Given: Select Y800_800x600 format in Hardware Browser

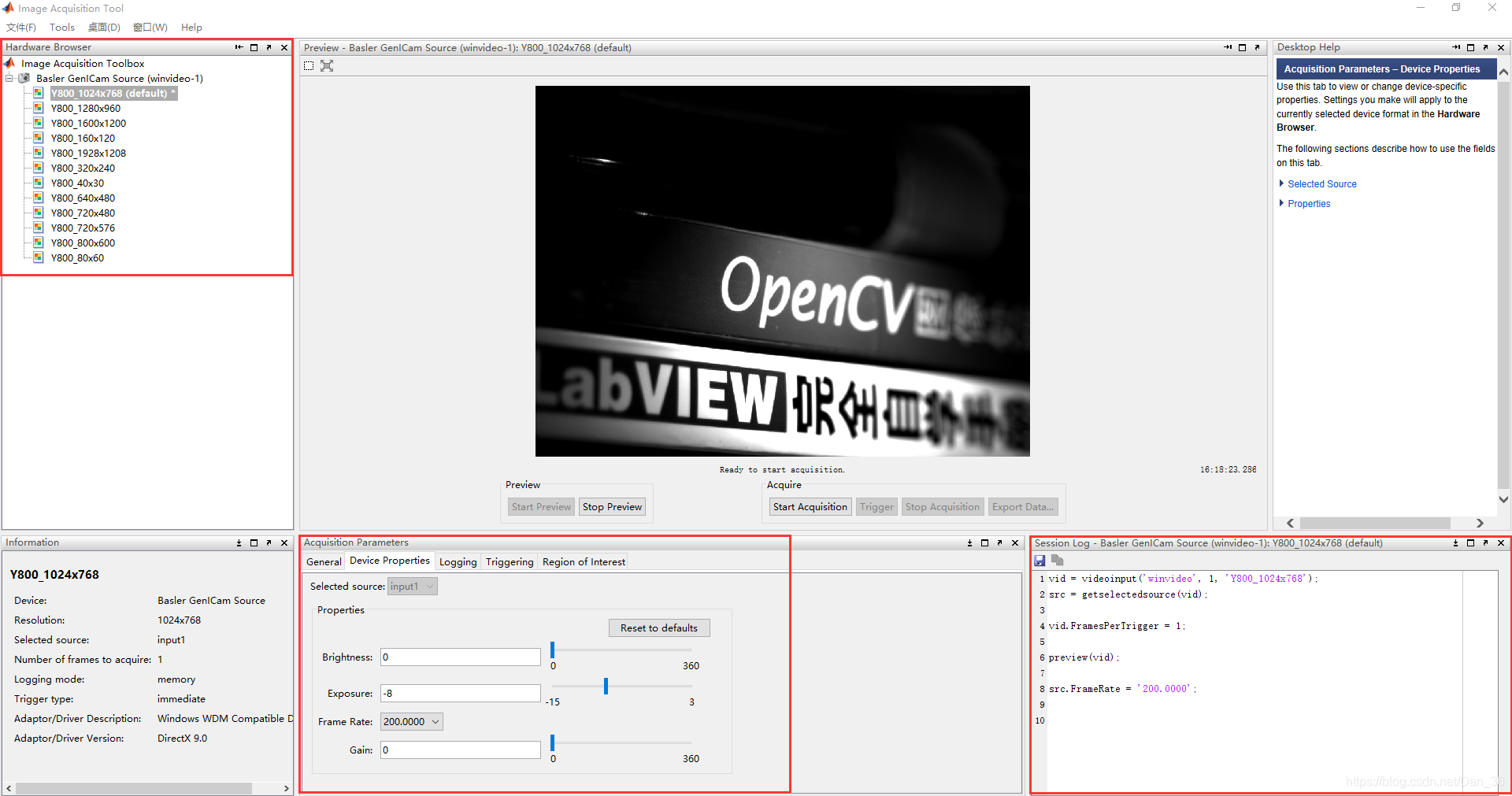Looking at the screenshot, I should tap(83, 243).
